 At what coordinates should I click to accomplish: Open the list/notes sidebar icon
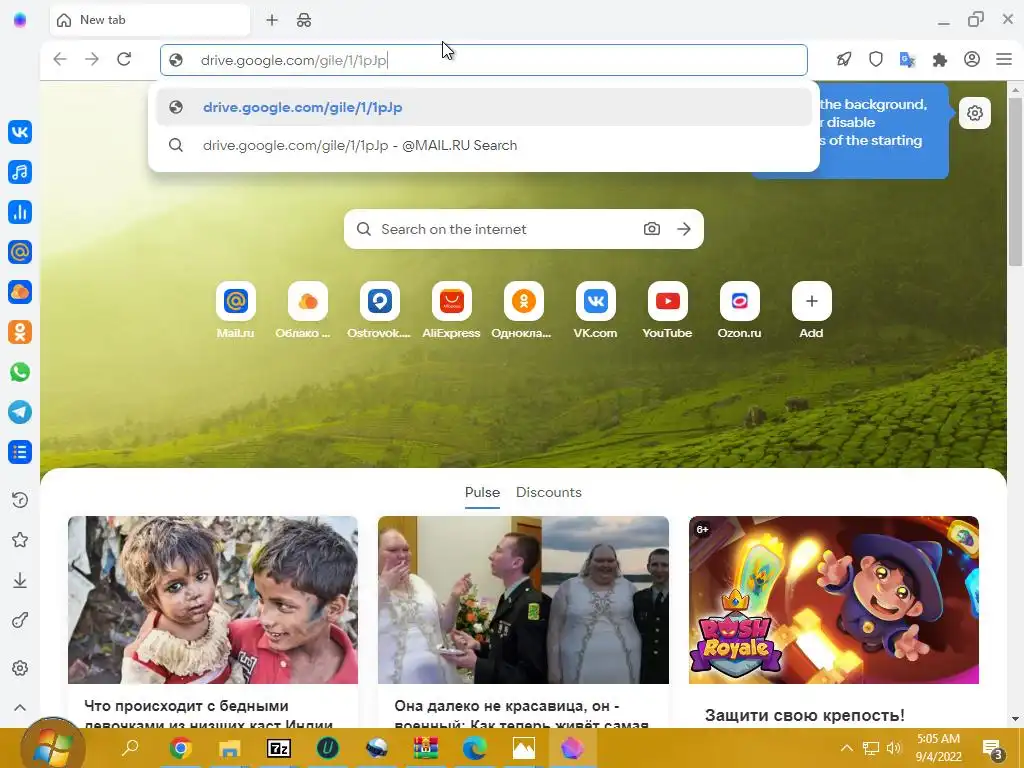(20, 452)
